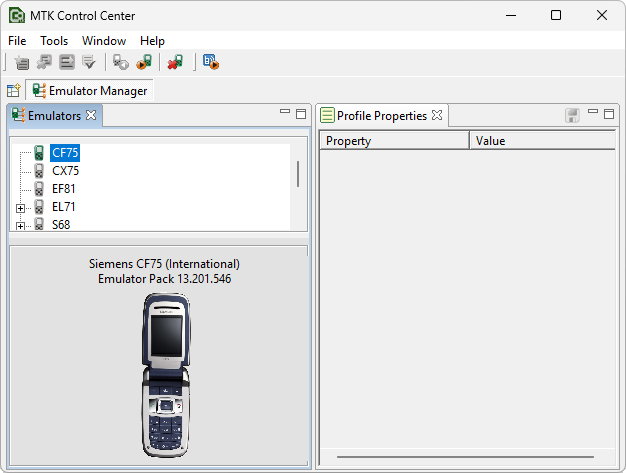The height and width of the screenshot is (473, 626).
Task: Click the Open Perspective icon
Action: [x=14, y=91]
